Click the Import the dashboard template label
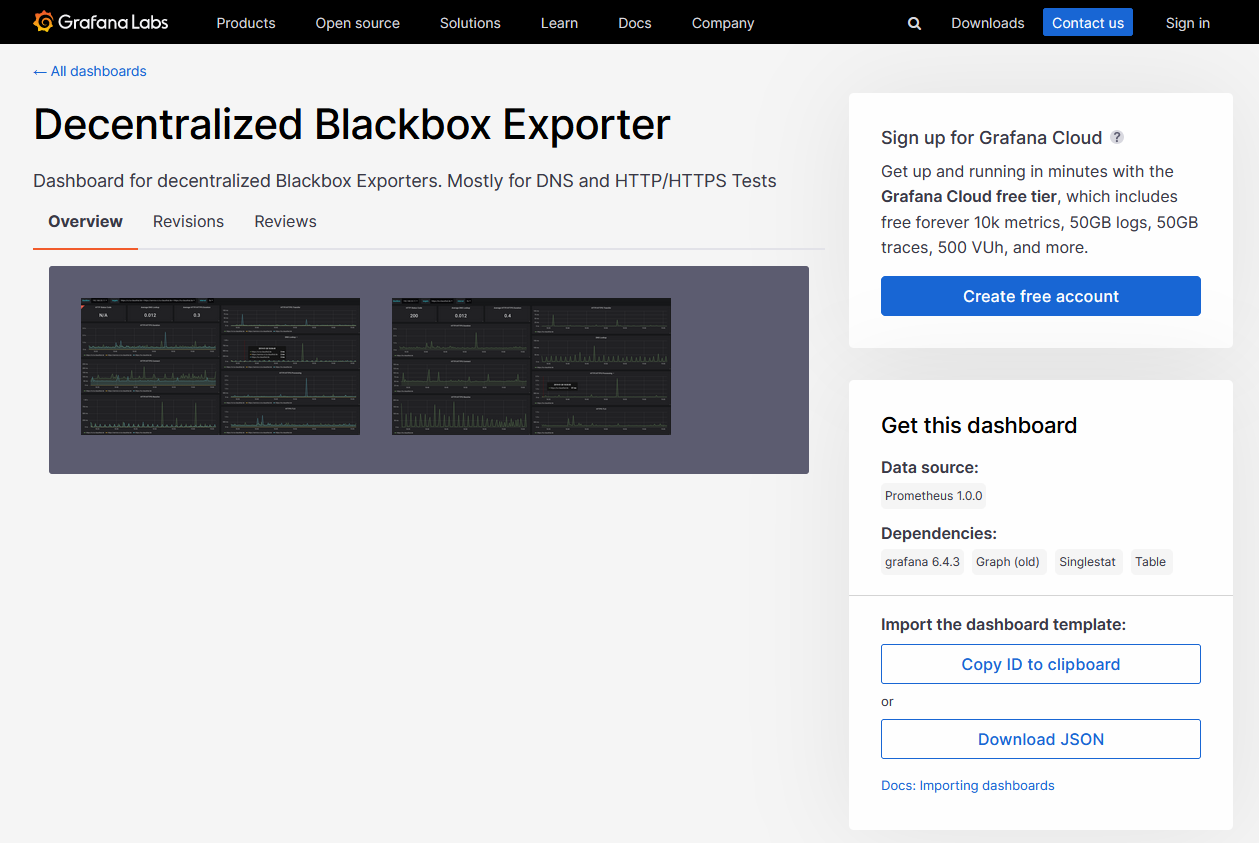The height and width of the screenshot is (843, 1259). coord(1003,624)
